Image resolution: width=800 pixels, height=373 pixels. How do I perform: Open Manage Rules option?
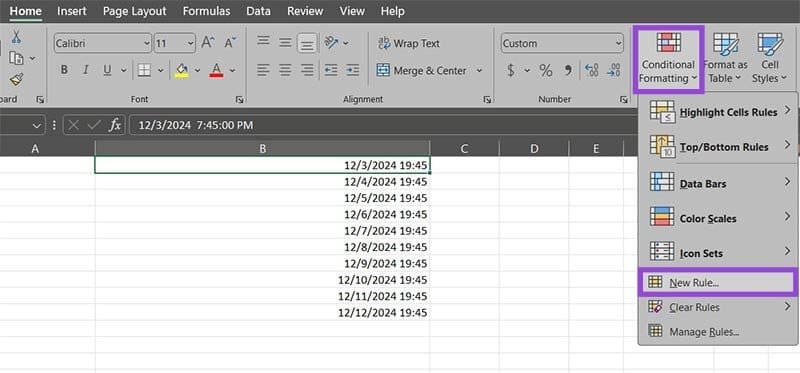[x=704, y=332]
